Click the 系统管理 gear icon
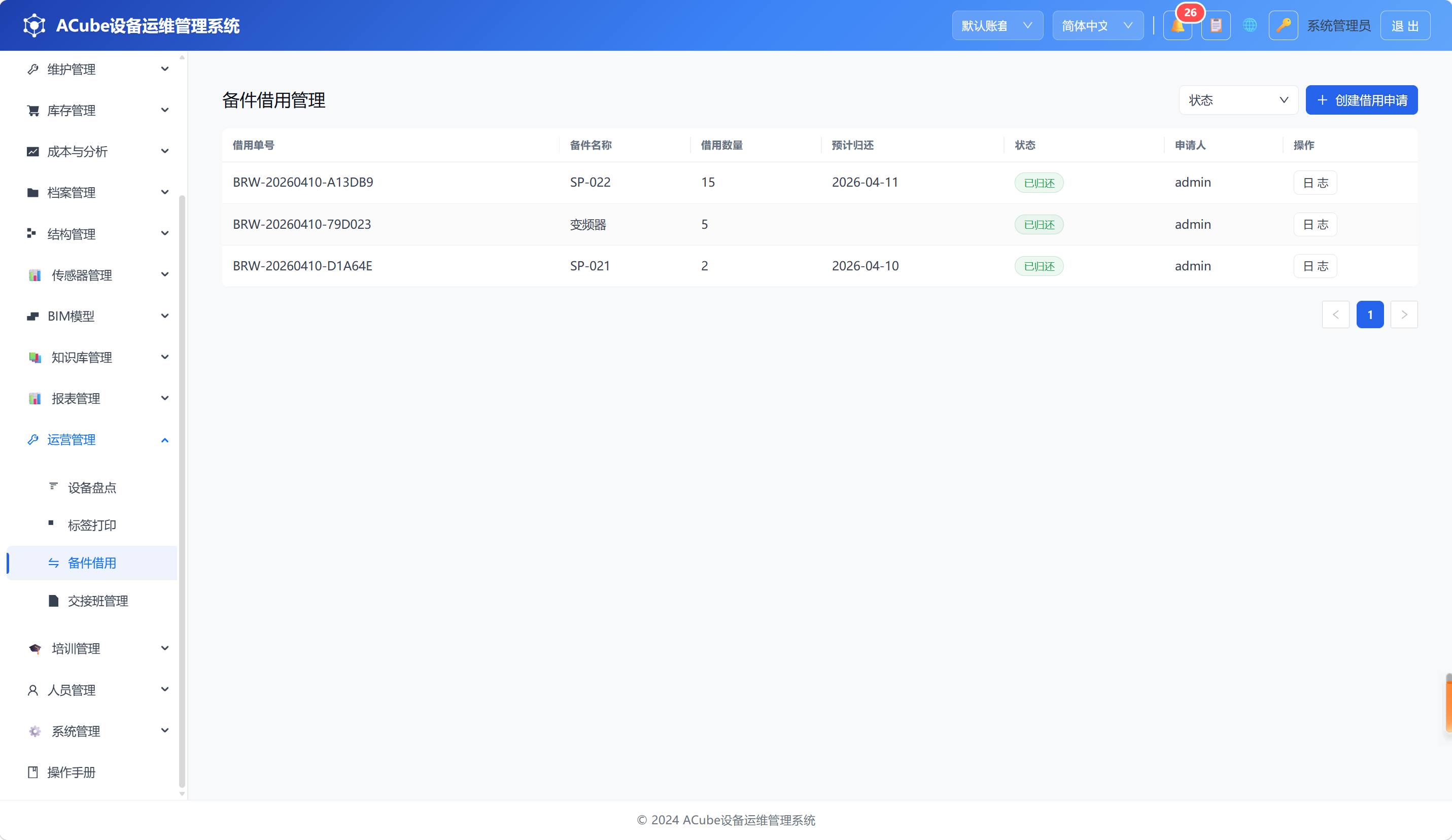The width and height of the screenshot is (1452, 840). tap(34, 731)
